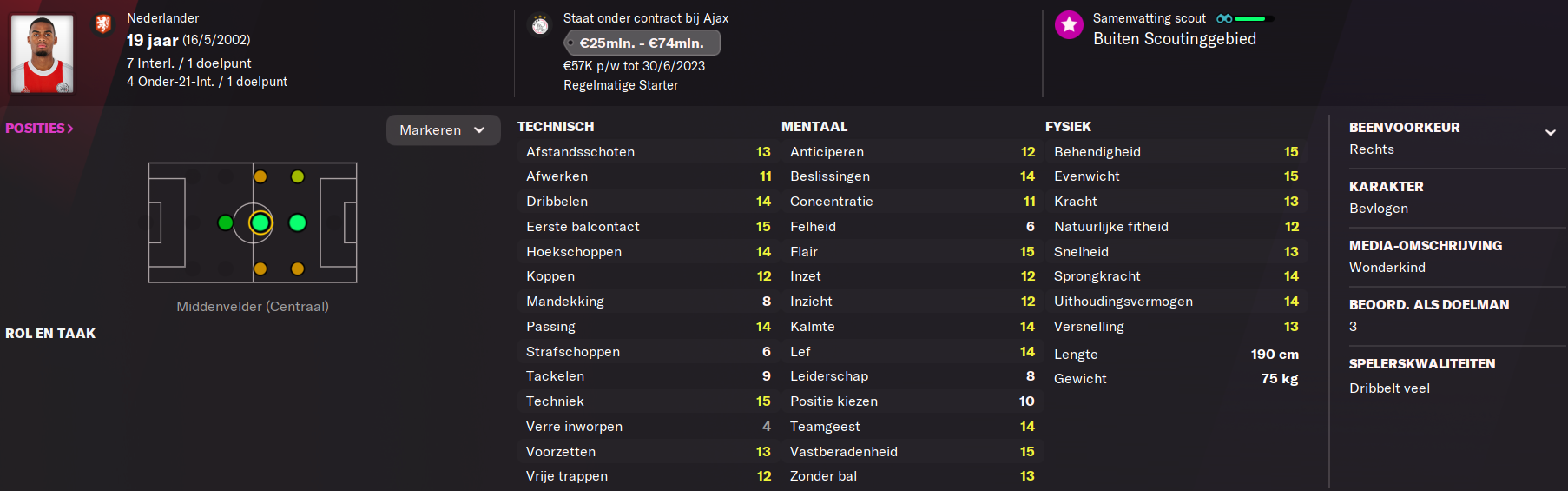The height and width of the screenshot is (491, 1568).
Task: Click the Netherlands national team crest icon
Action: 103,23
